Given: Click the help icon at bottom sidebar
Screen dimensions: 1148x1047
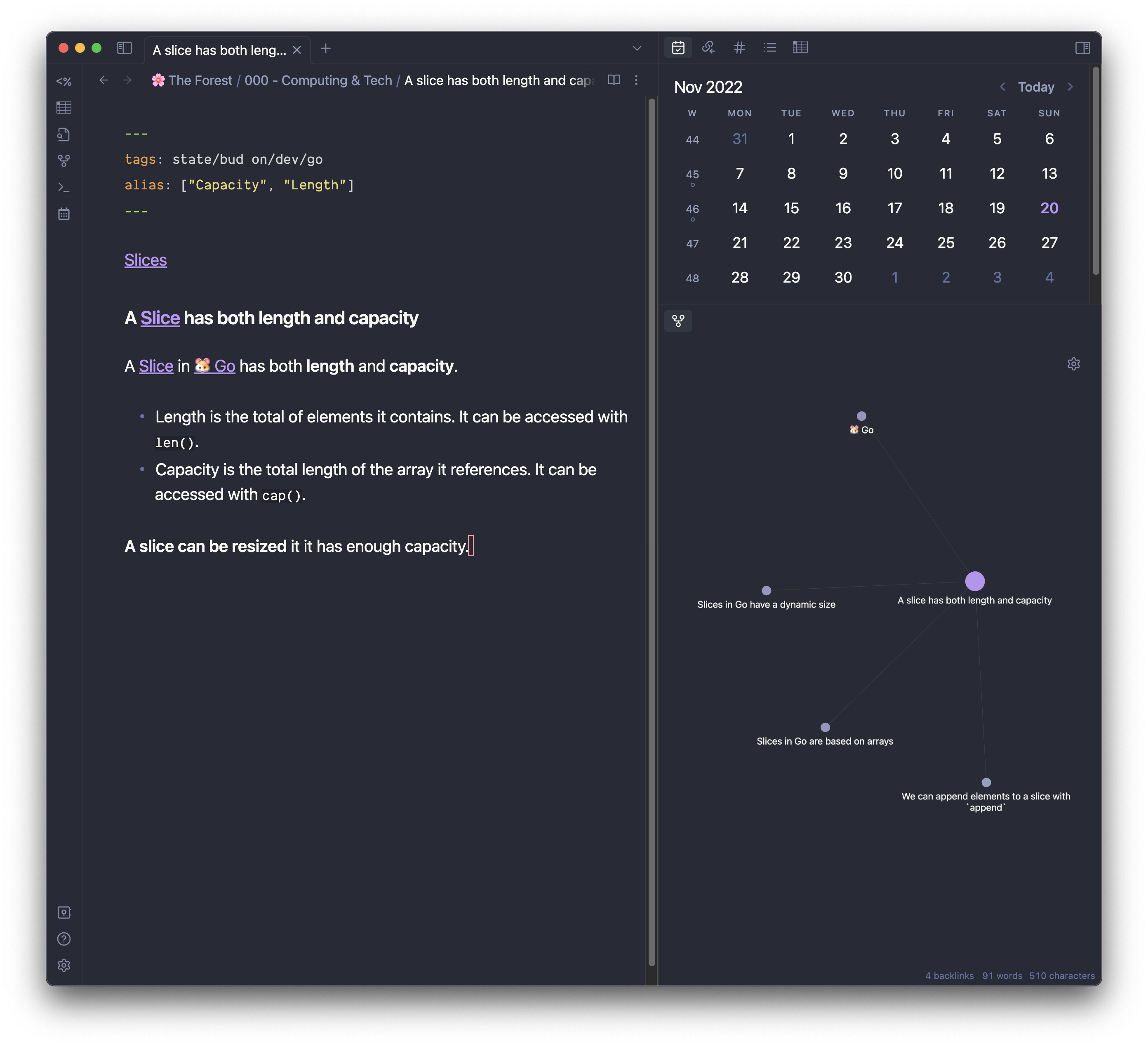Looking at the screenshot, I should click(63, 938).
